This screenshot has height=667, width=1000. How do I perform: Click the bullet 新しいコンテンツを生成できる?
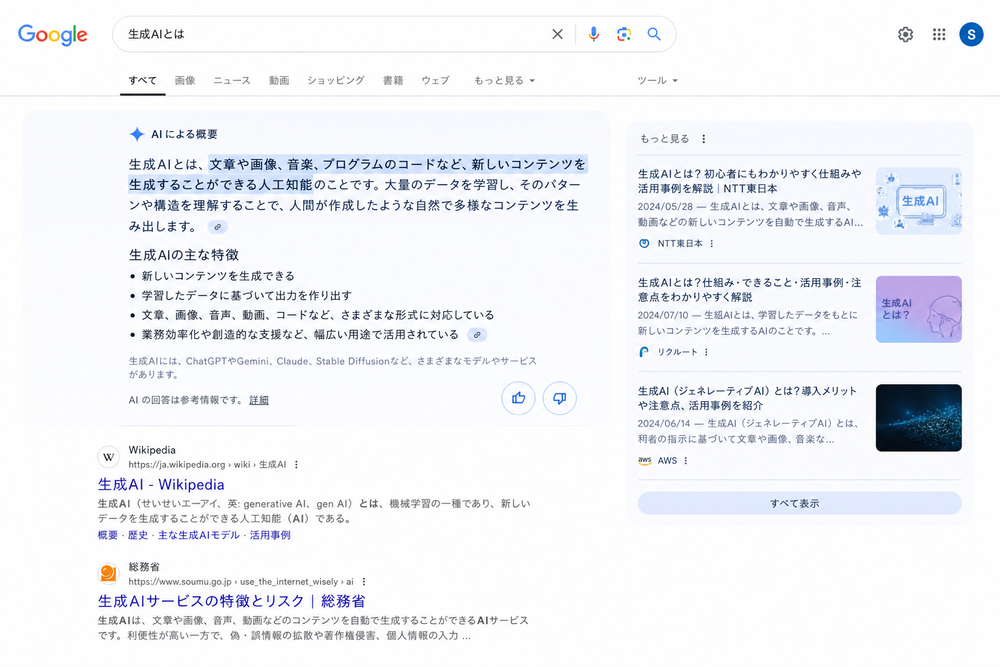(x=218, y=276)
